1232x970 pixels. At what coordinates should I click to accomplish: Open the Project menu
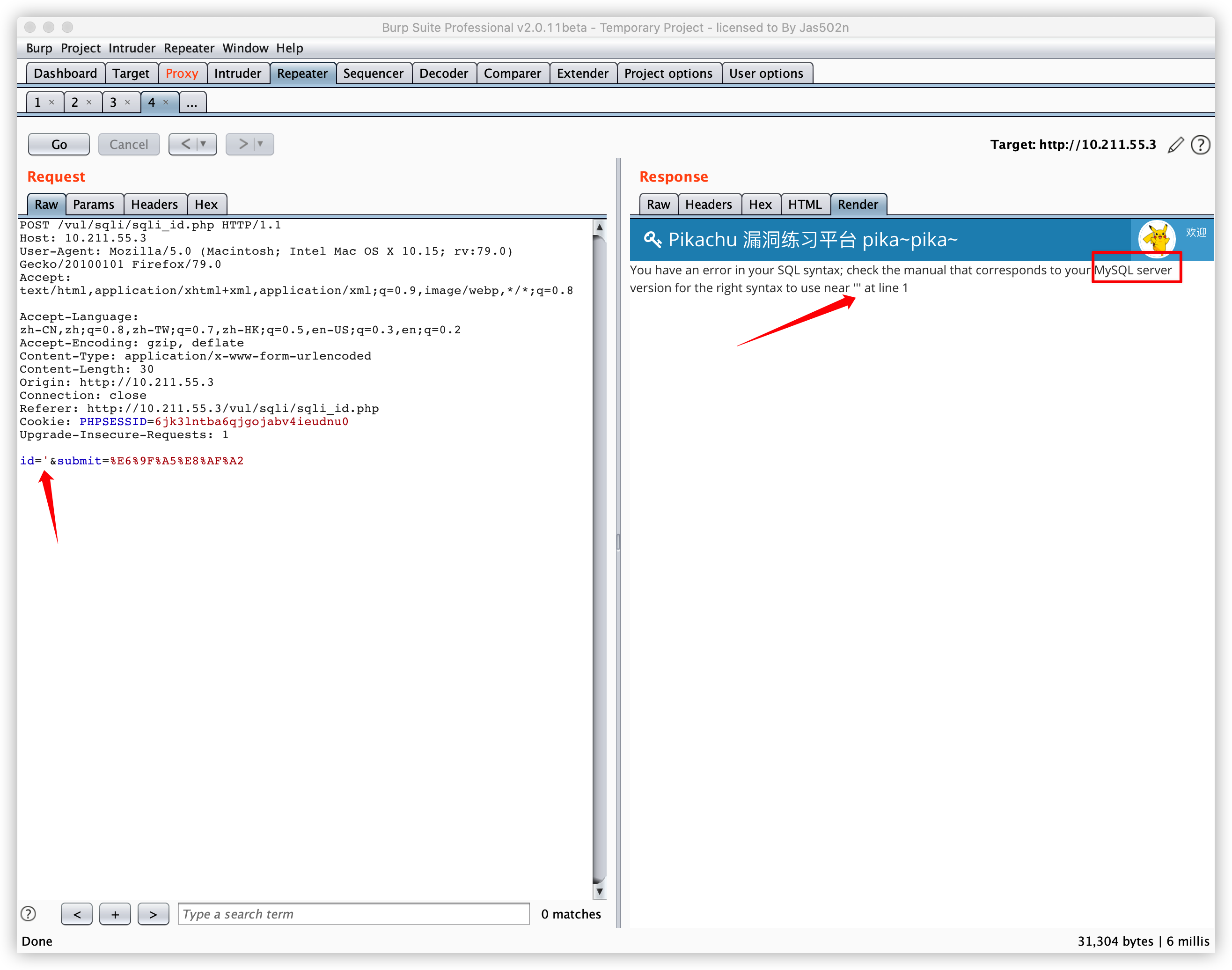[x=80, y=48]
